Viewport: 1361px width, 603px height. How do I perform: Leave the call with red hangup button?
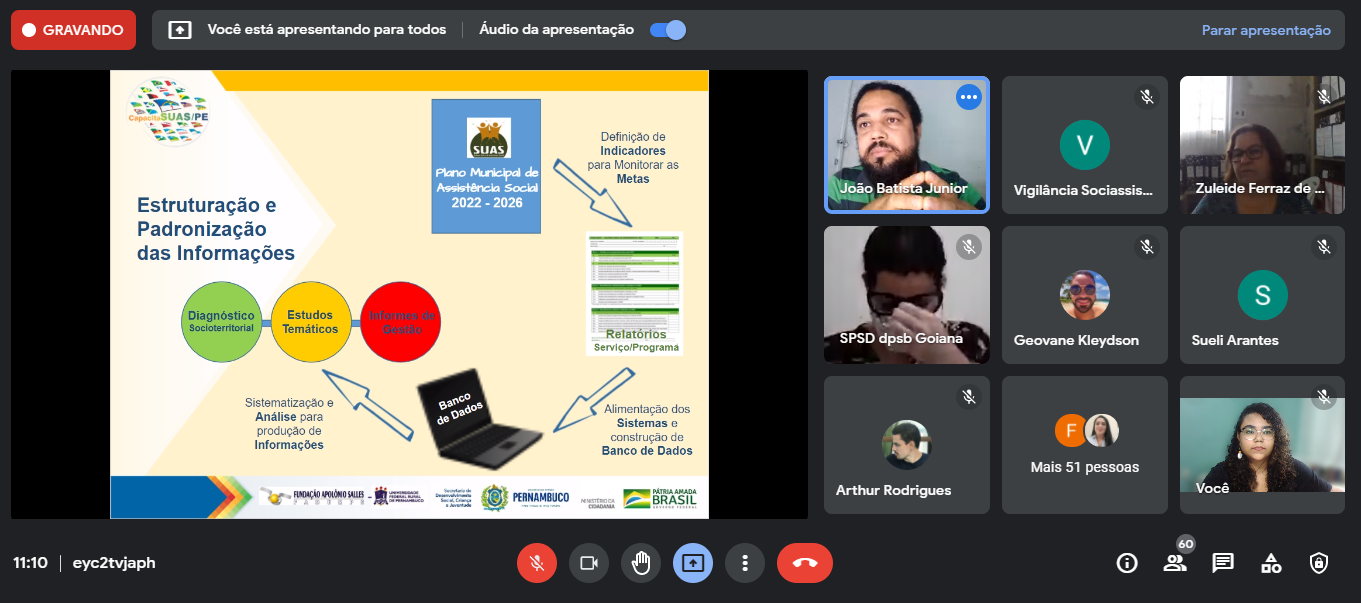804,563
